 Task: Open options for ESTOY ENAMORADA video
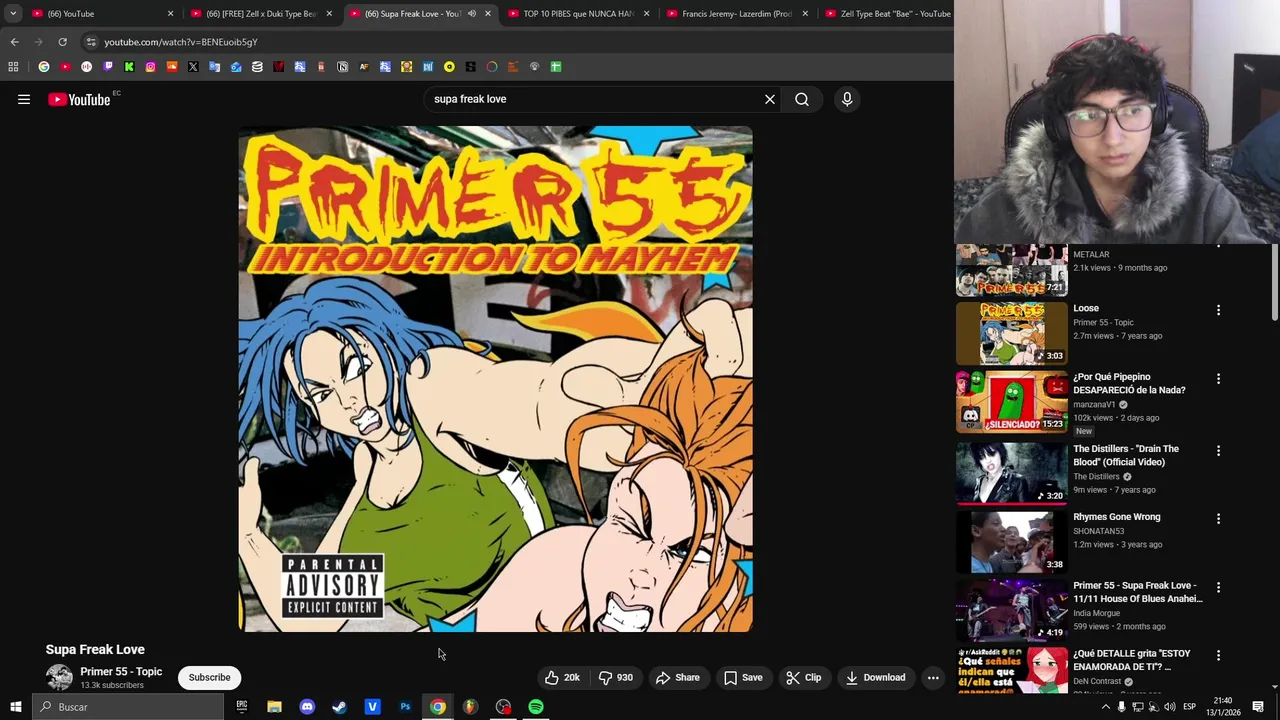click(x=1218, y=655)
